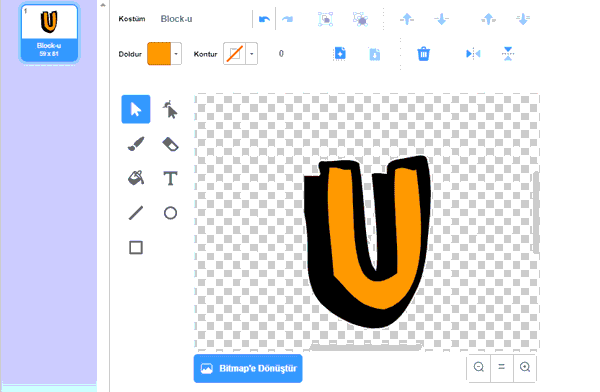Flip the costume horizontally

pyautogui.click(x=473, y=54)
